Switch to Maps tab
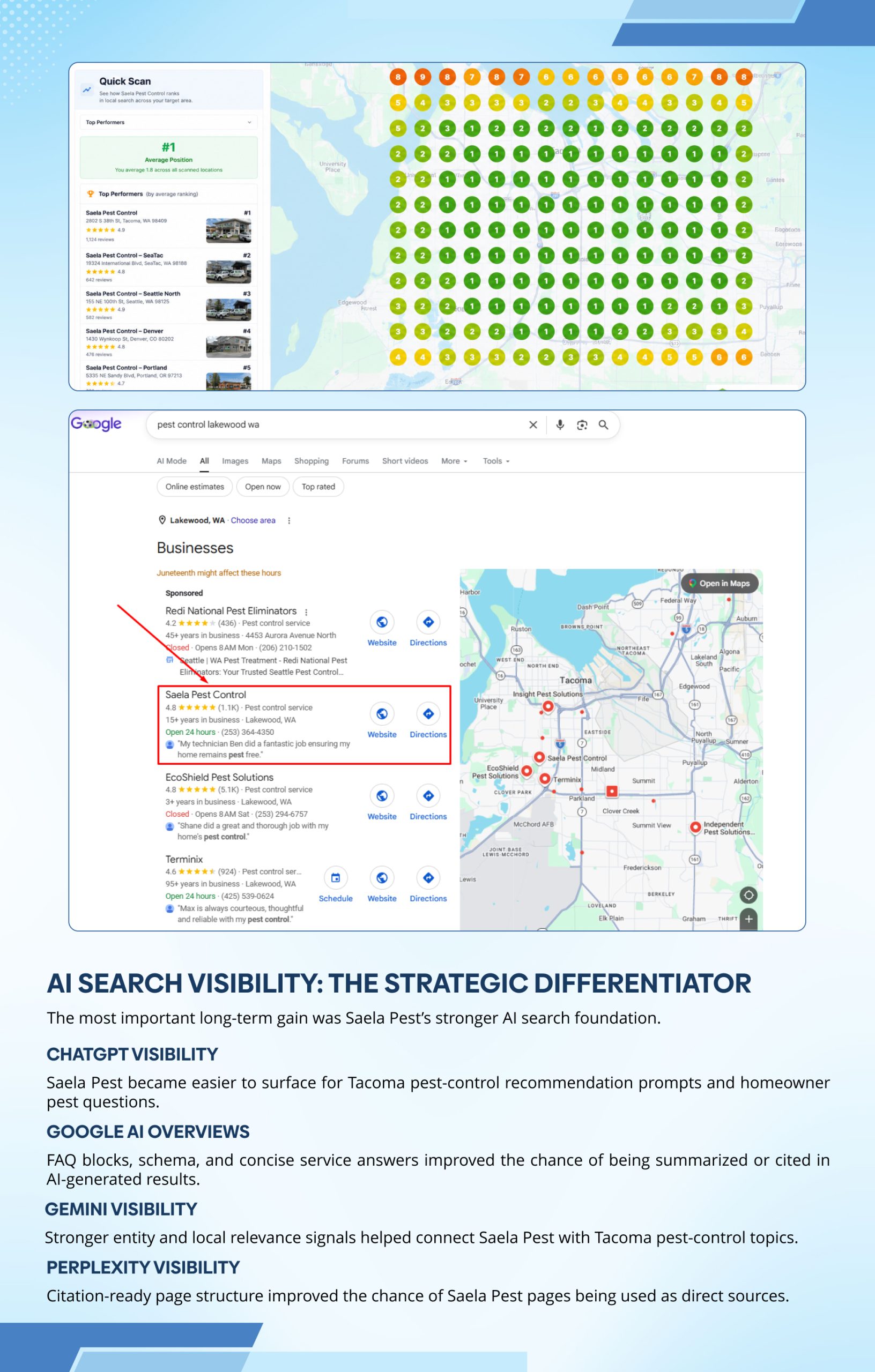The height and width of the screenshot is (1372, 875). (271, 461)
